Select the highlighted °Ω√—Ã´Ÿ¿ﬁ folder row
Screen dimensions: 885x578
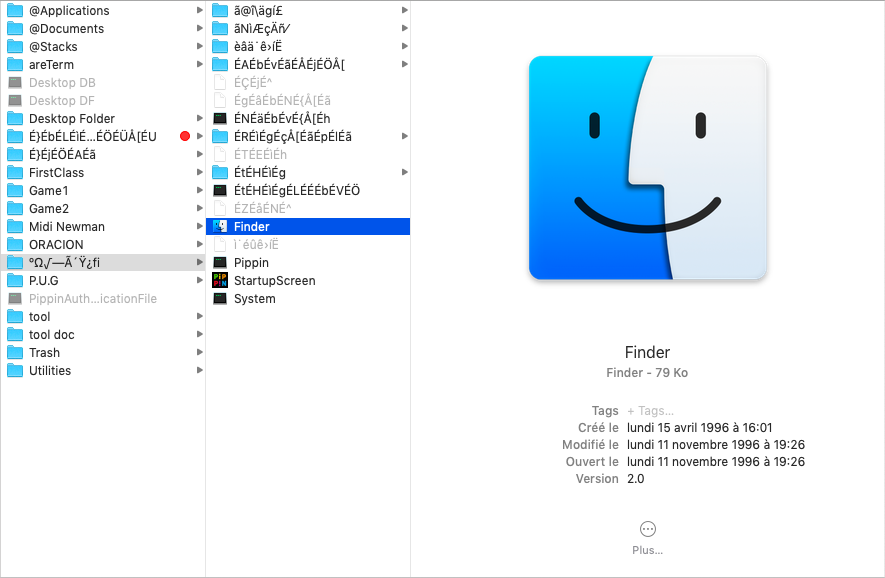103,262
